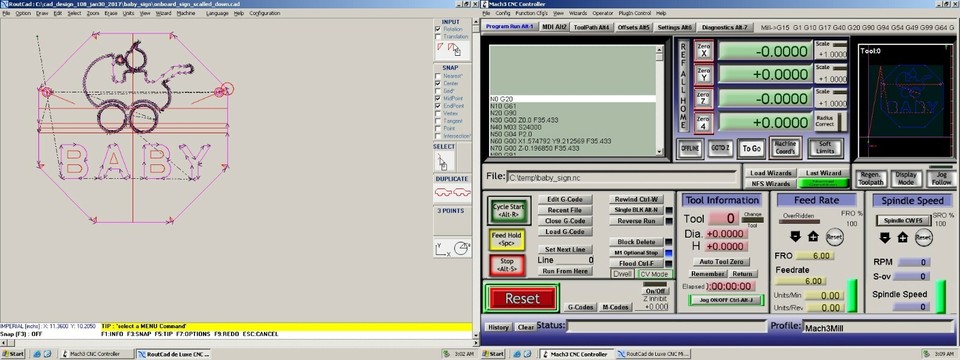Click the To Go button
Screen dimensions: 960x360
(x=751, y=148)
